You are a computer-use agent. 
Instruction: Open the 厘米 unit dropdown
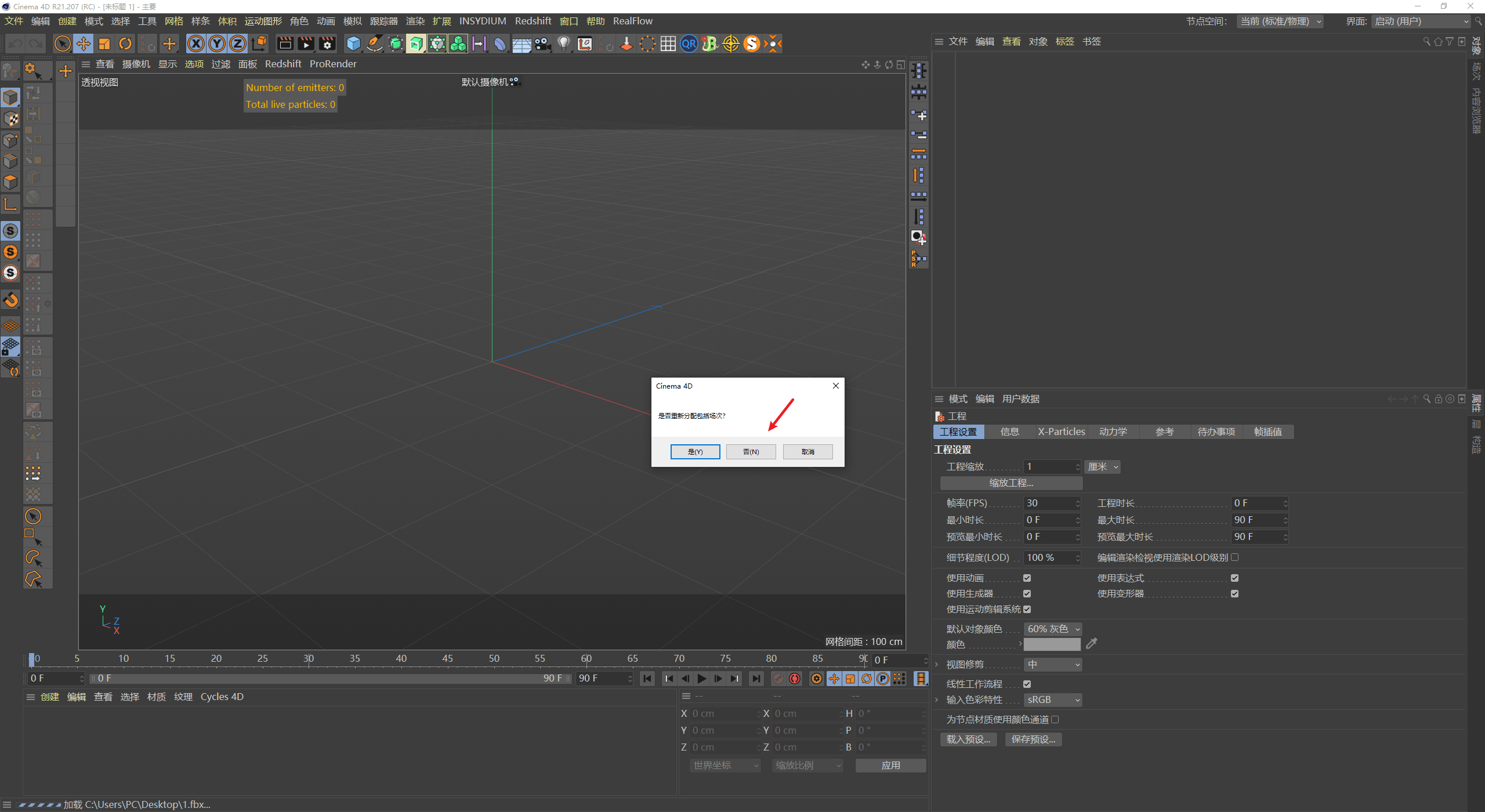(x=1102, y=466)
